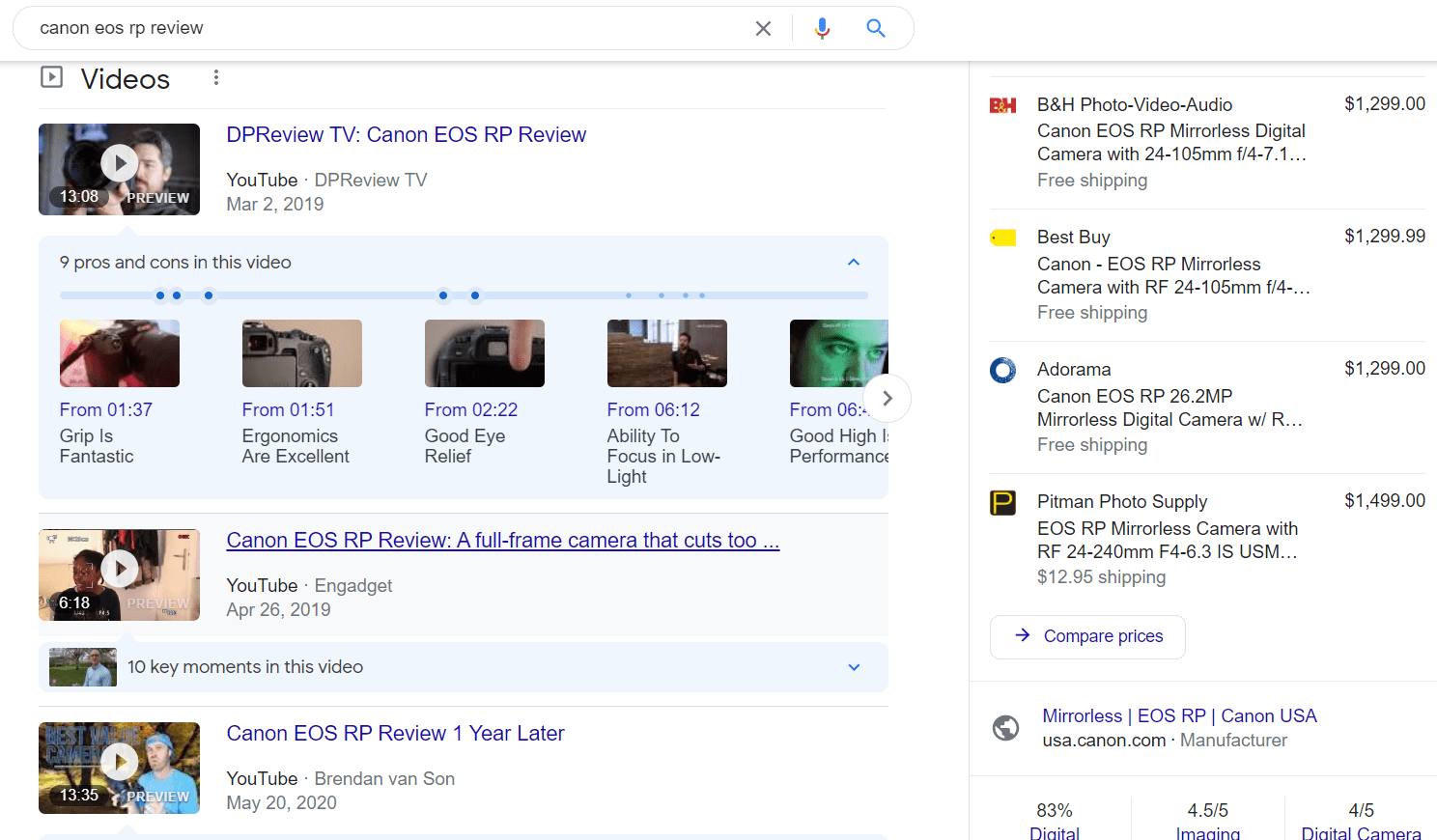Open the B&H Photo-Video-Audio logo icon
1437x840 pixels.
pyautogui.click(x=1002, y=105)
